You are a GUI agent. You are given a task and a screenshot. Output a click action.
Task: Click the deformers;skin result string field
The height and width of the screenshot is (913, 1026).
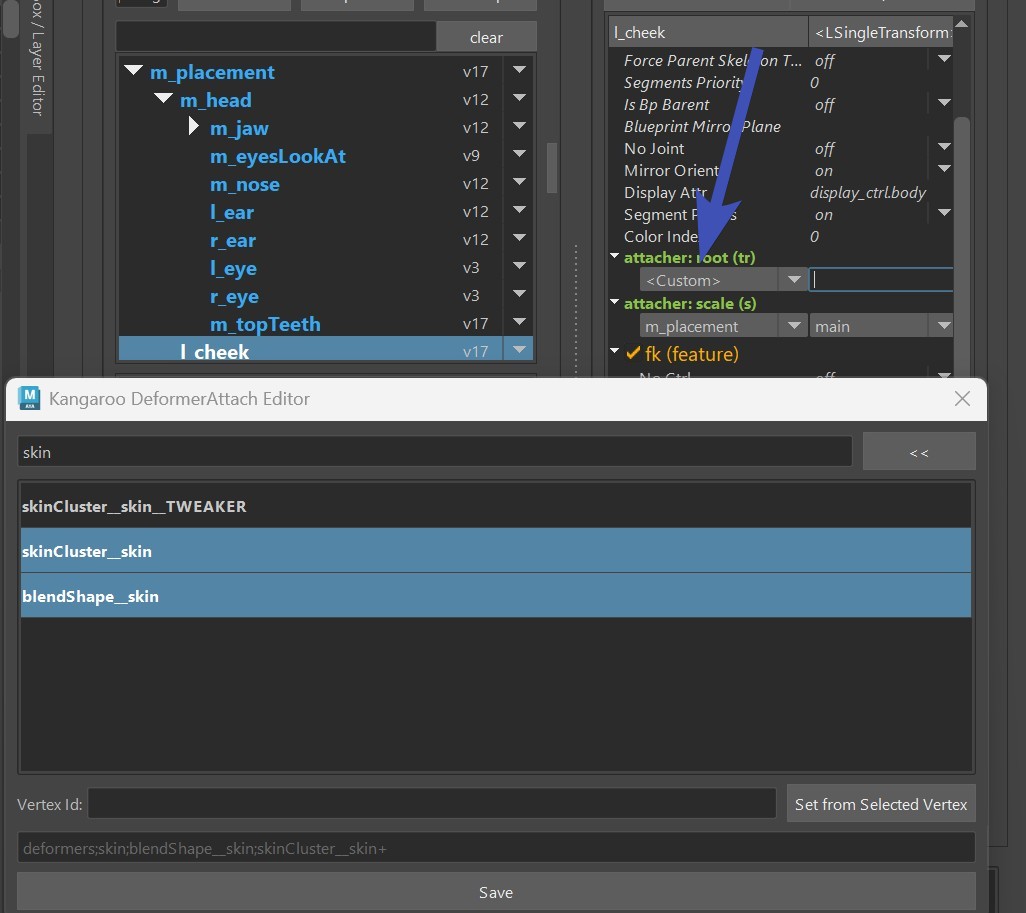495,848
